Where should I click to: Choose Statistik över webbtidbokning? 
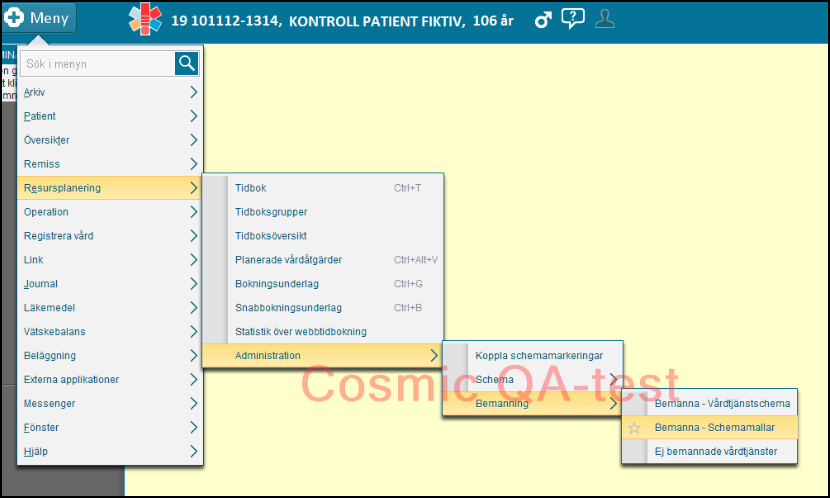300,332
